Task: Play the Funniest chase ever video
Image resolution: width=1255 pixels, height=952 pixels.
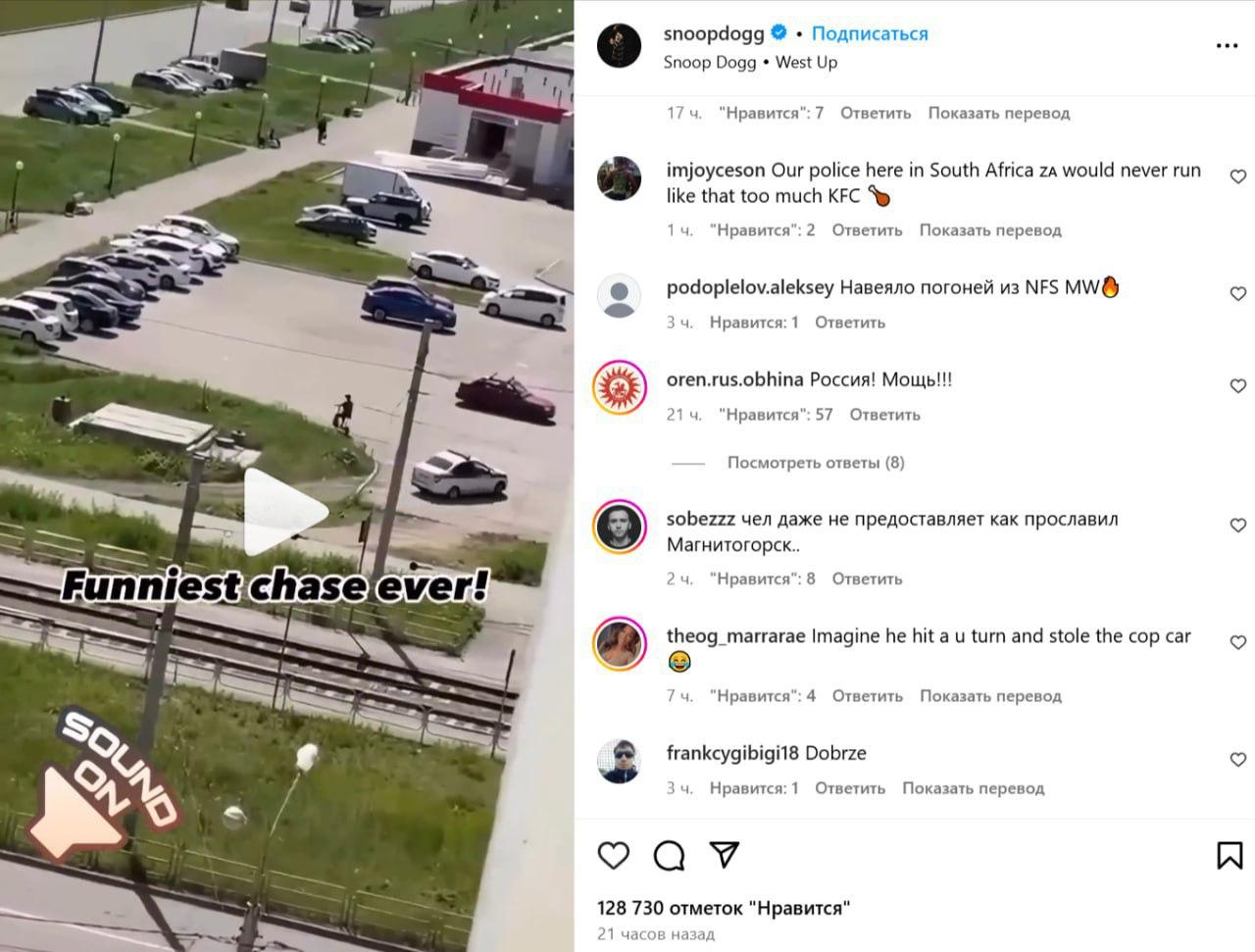Action: 285,513
